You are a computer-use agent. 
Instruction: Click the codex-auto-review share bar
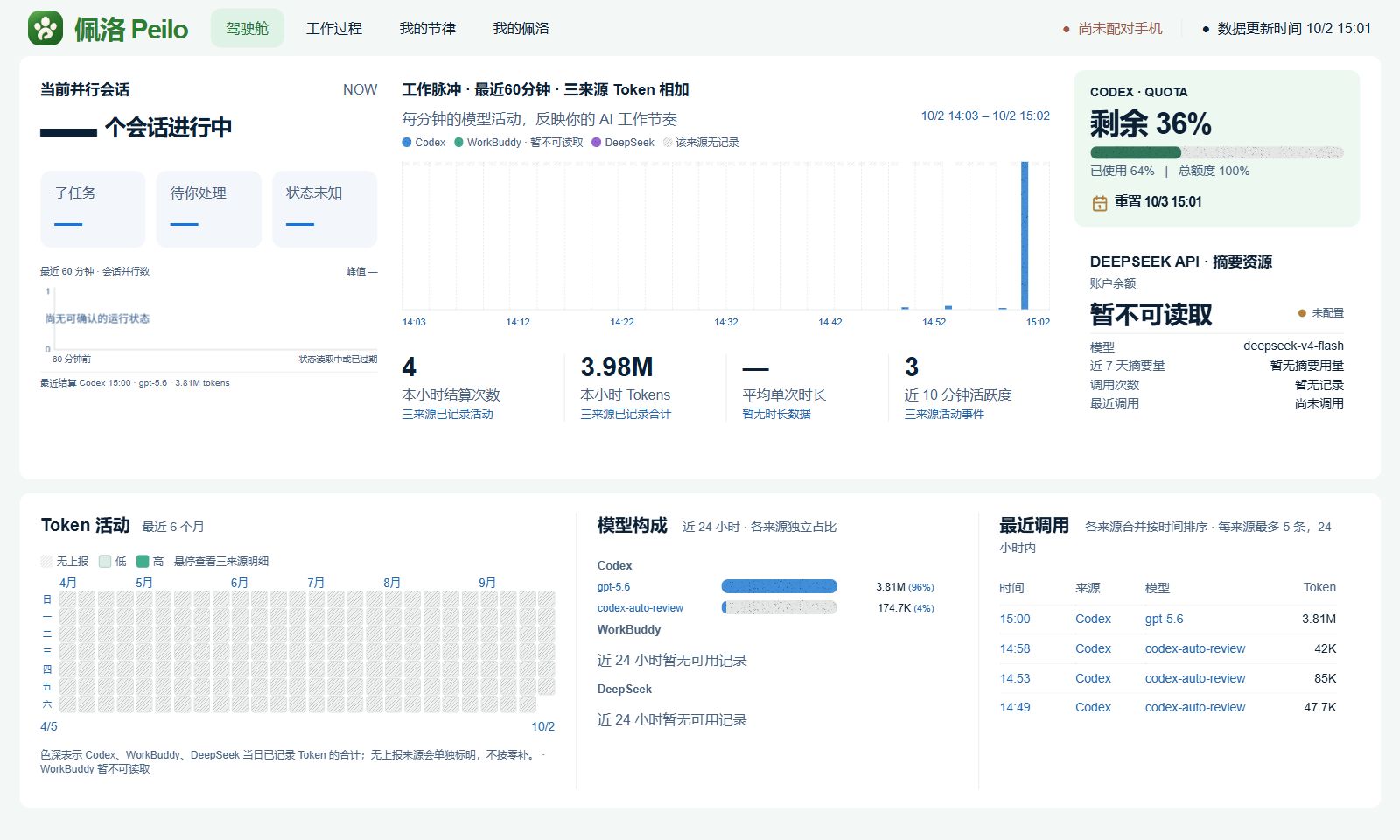(x=780, y=607)
